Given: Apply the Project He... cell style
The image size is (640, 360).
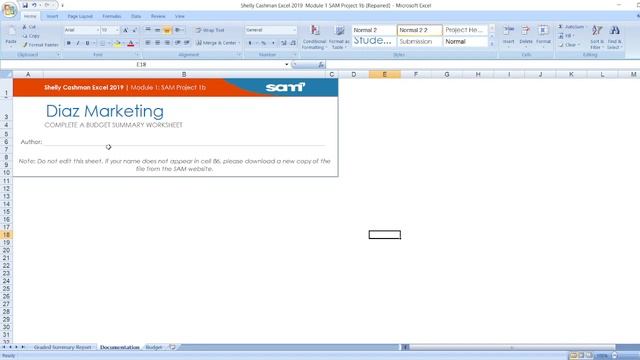Looking at the screenshot, I should 465,30.
